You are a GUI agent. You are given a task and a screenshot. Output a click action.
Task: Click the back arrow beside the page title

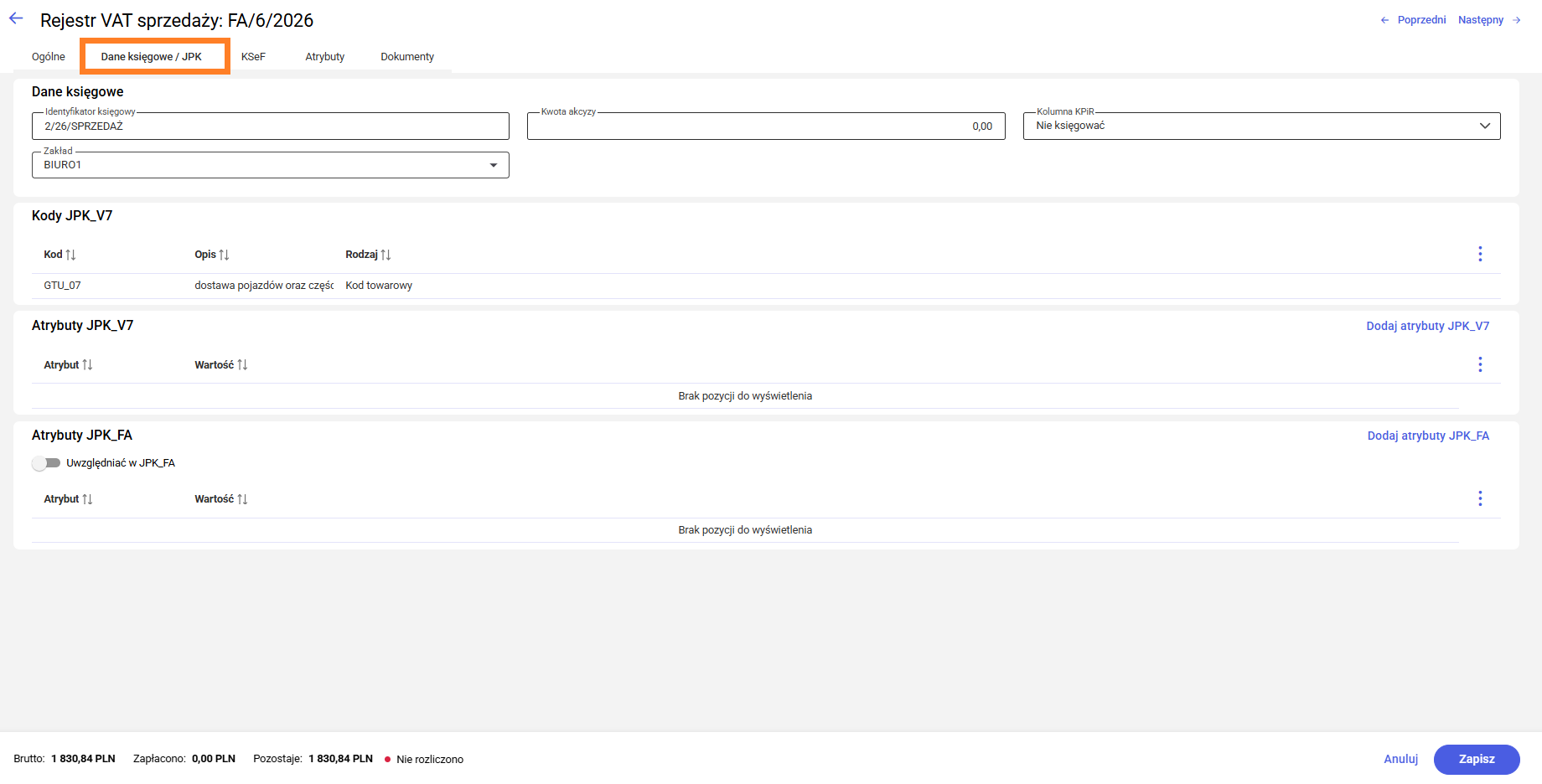point(16,18)
